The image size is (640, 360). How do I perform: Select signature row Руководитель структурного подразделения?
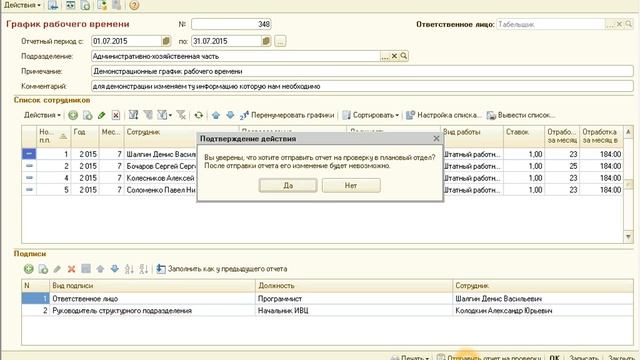click(x=327, y=311)
